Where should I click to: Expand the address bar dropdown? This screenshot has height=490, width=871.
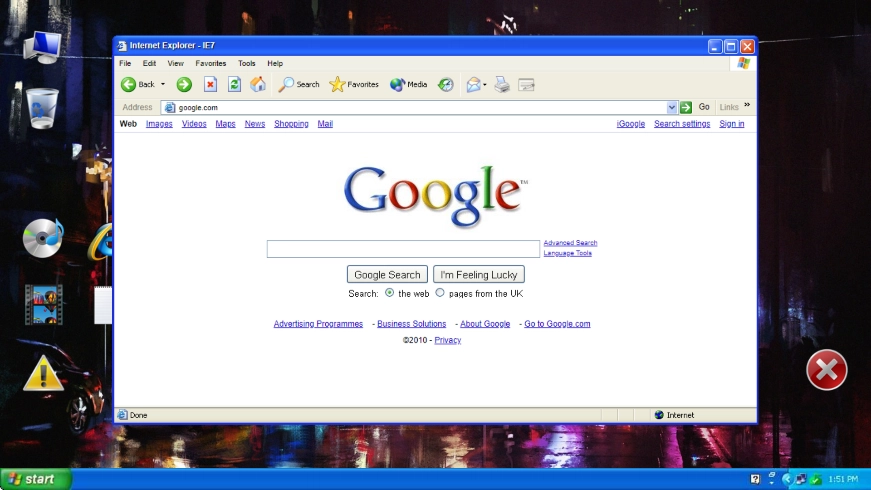[672, 107]
